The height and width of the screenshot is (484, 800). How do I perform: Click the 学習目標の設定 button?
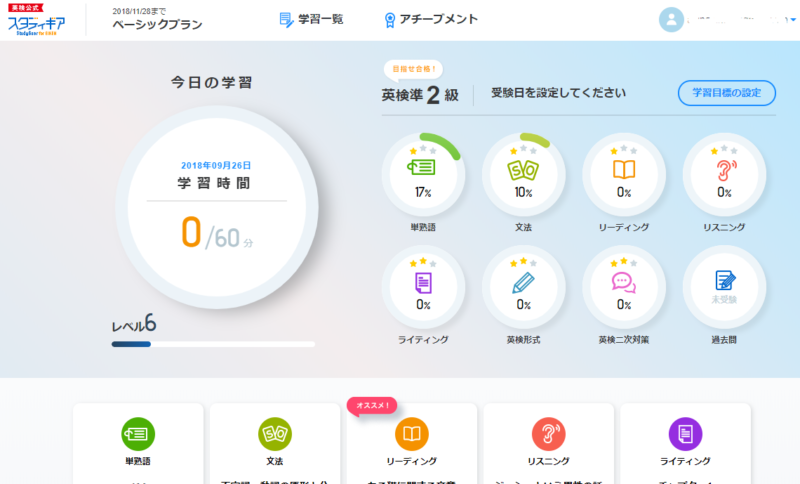coord(727,93)
